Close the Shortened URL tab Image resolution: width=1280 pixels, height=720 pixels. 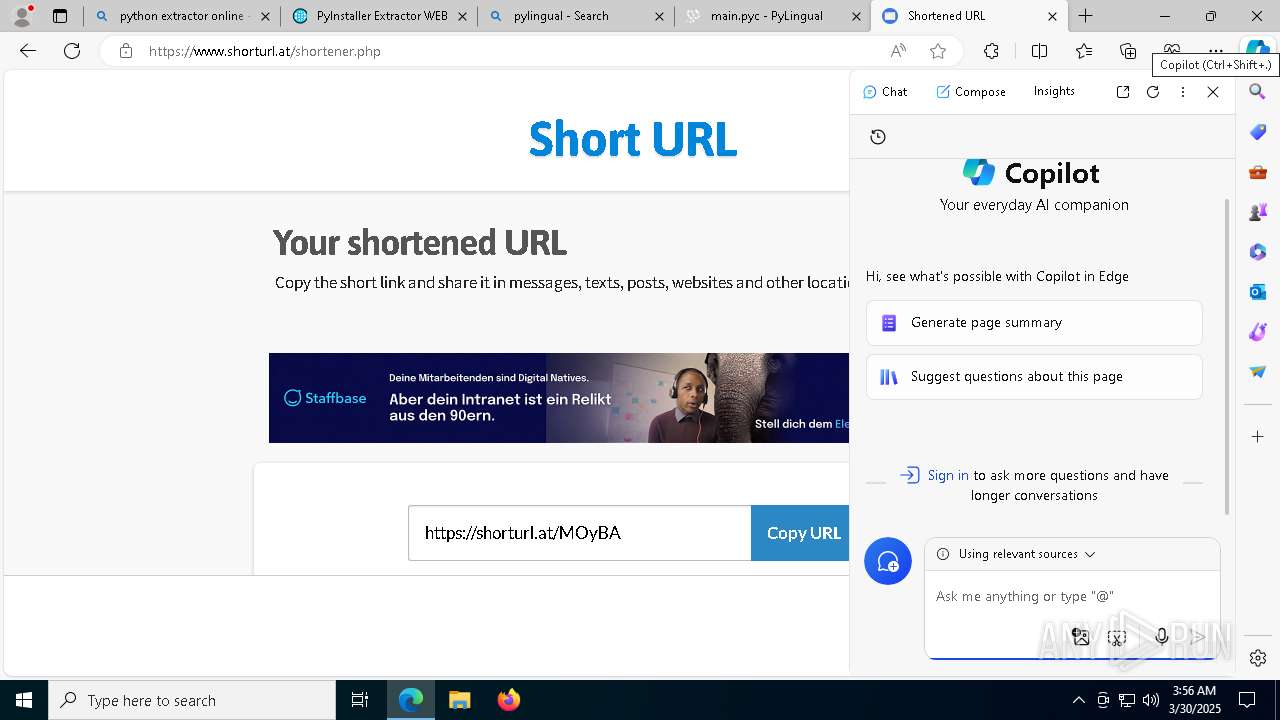[x=1052, y=16]
